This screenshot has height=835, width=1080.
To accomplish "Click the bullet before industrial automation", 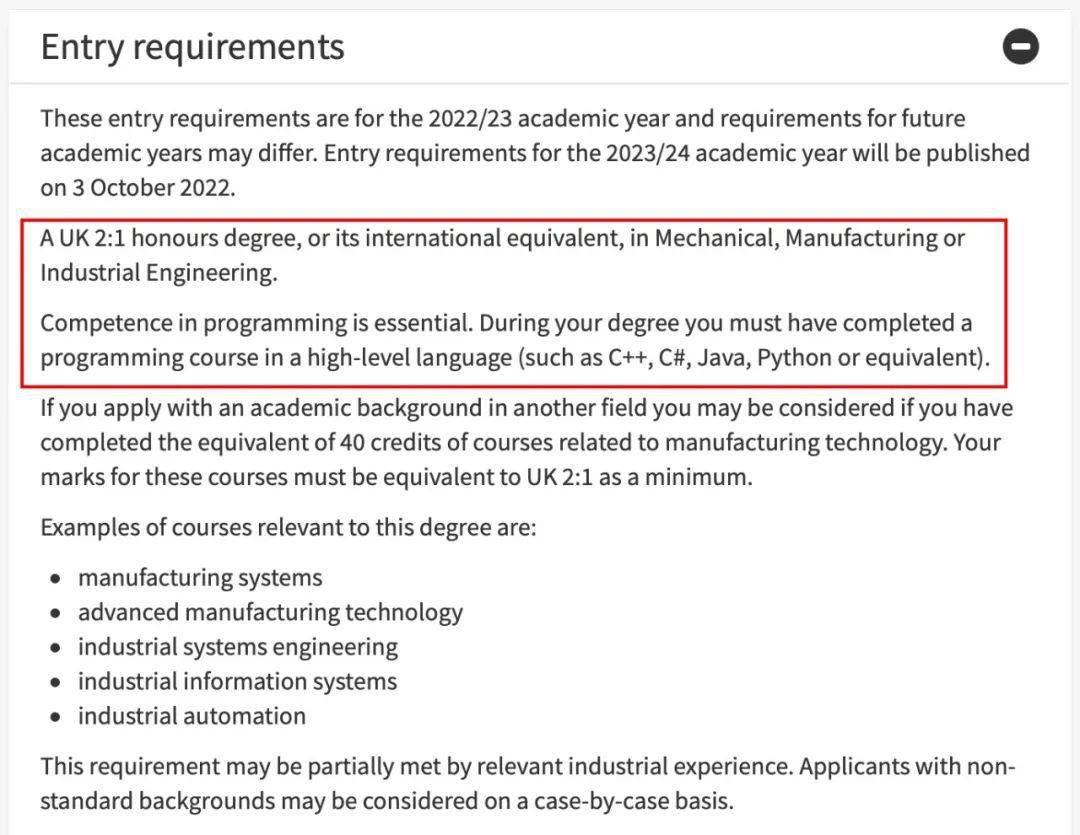I will [56, 717].
